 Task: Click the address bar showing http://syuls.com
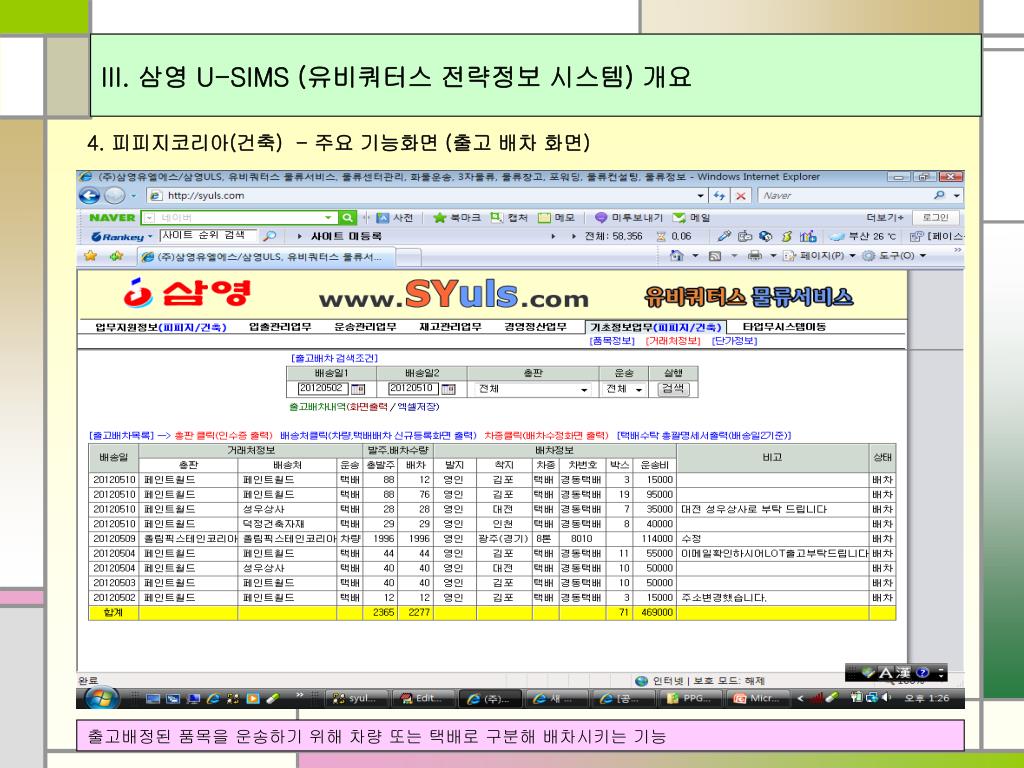pos(419,195)
